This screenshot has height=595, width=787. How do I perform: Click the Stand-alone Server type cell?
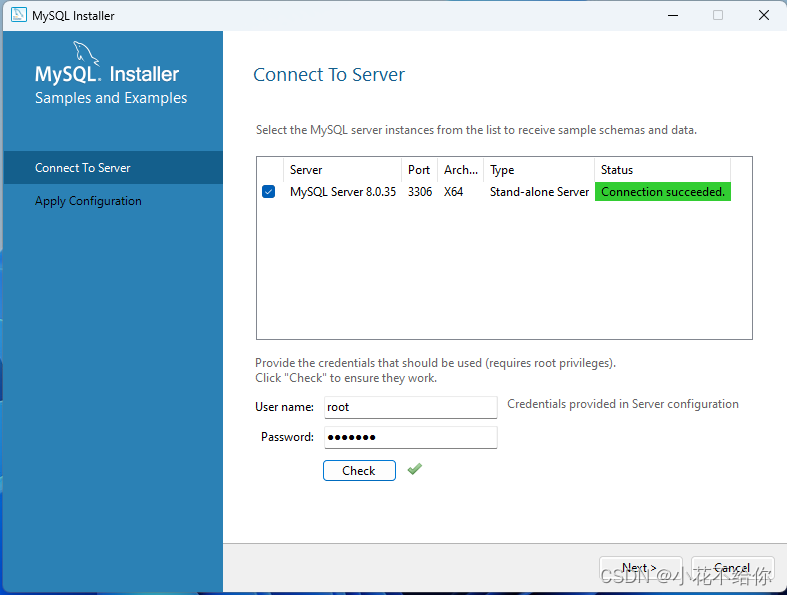[539, 192]
